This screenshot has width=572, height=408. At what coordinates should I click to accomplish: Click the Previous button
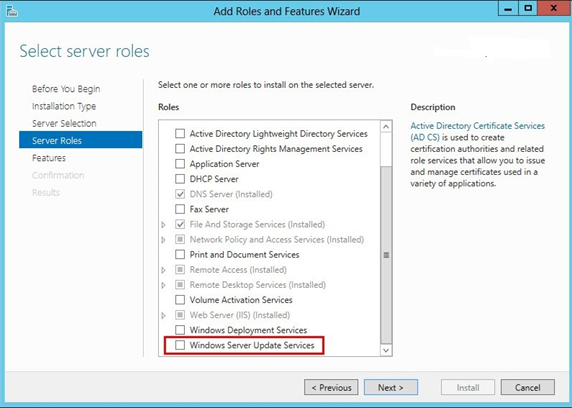click(331, 387)
